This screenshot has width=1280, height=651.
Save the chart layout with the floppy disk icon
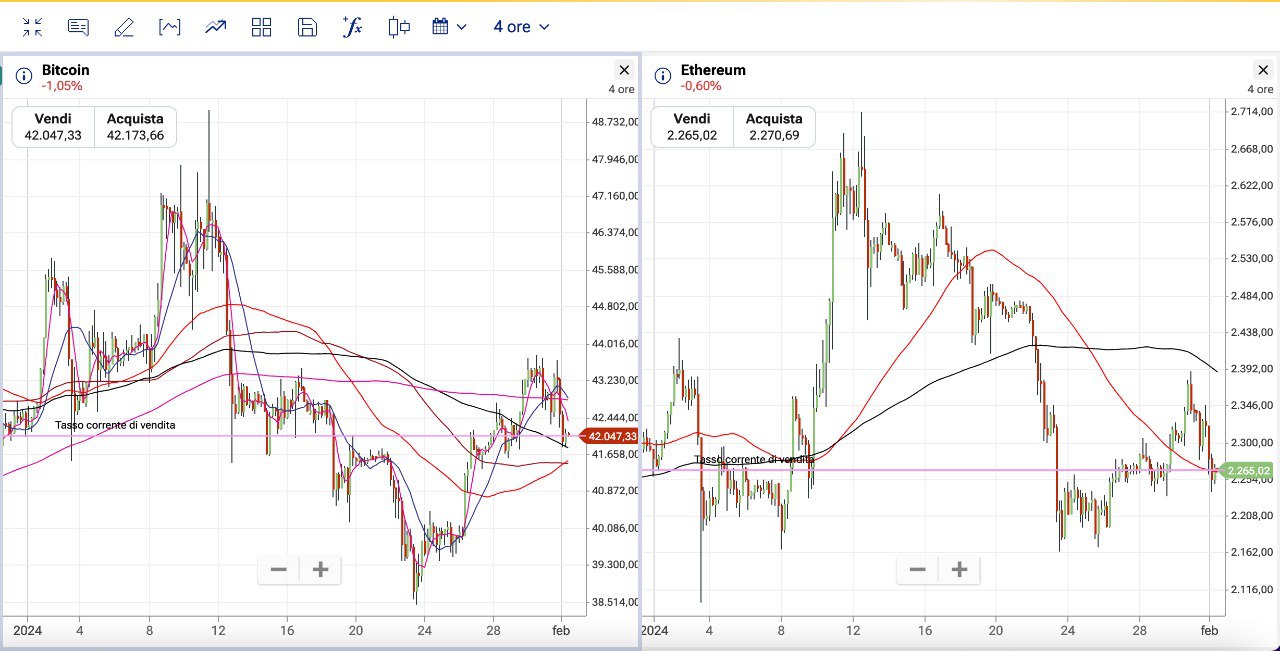(x=307, y=27)
